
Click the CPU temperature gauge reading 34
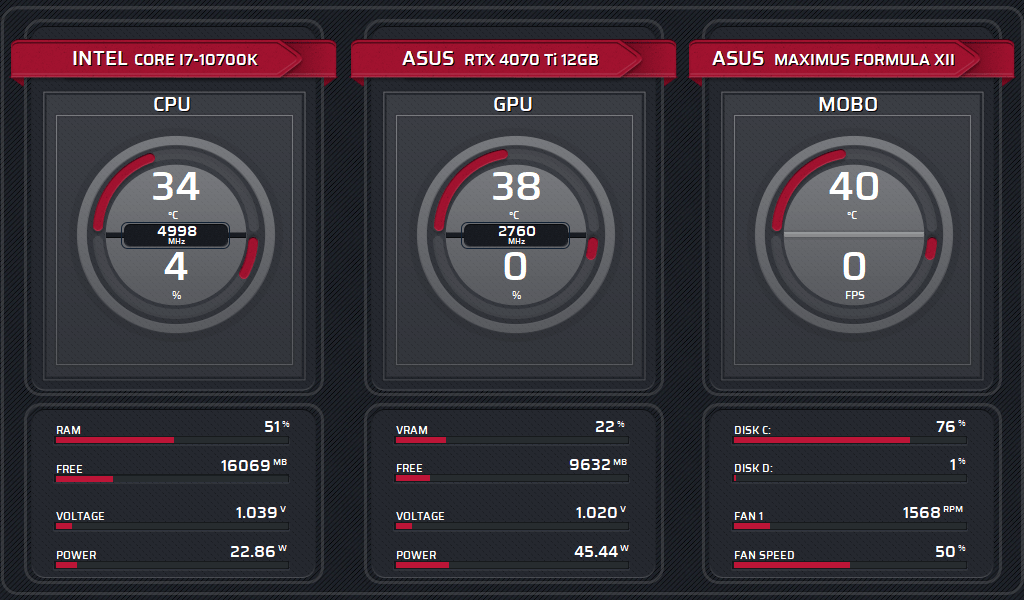[x=176, y=187]
